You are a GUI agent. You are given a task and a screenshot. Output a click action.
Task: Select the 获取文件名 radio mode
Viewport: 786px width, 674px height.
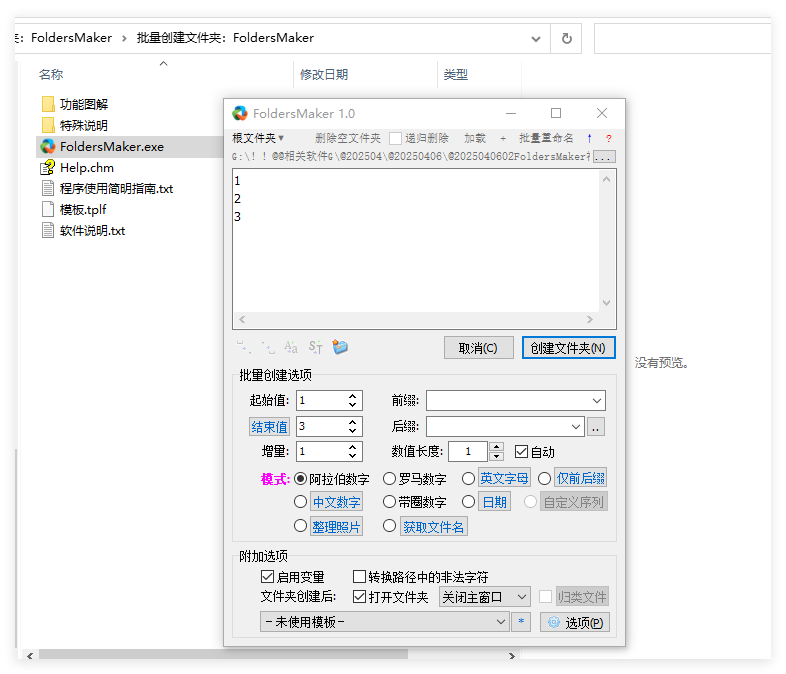tap(389, 526)
